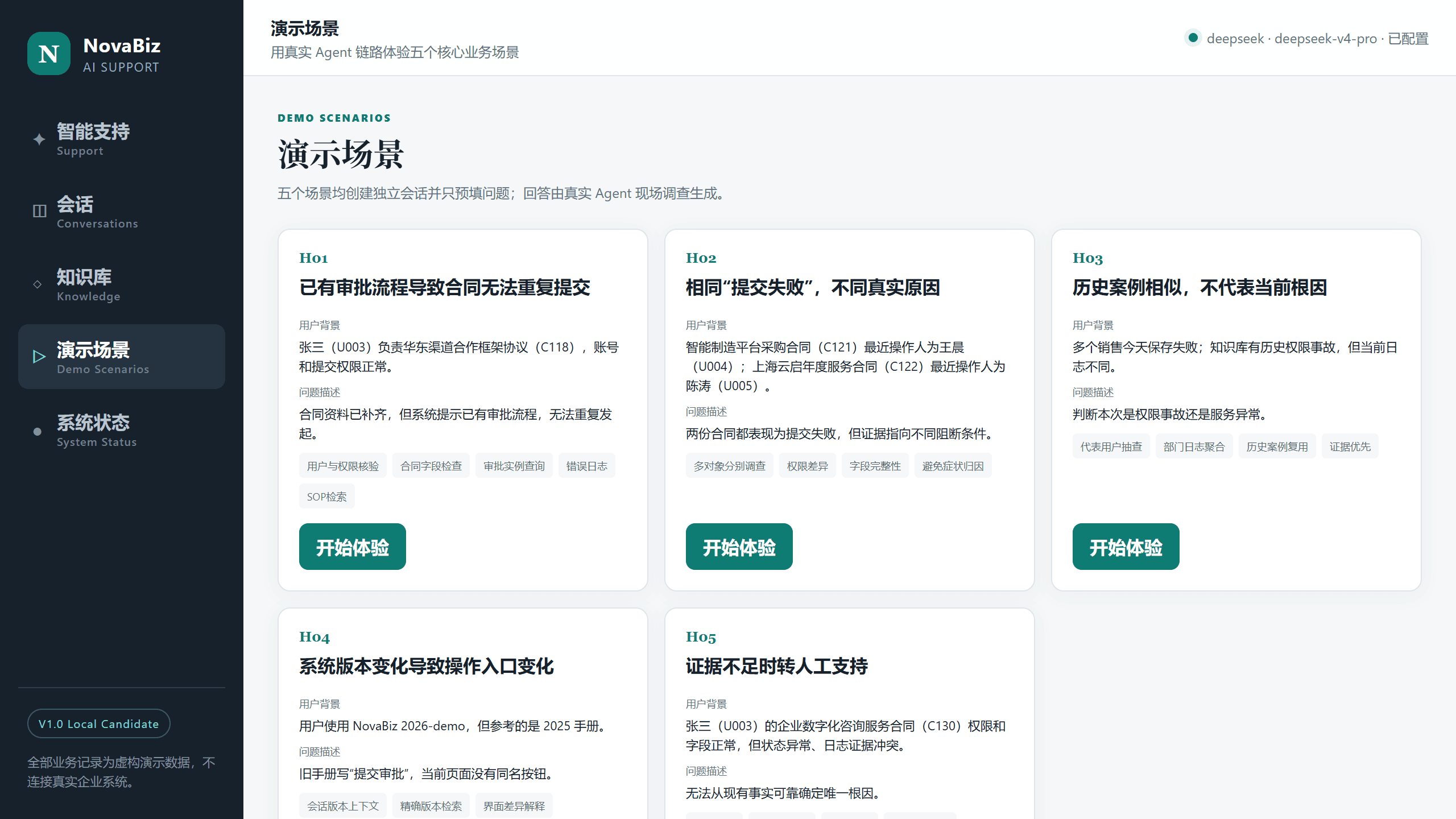Image resolution: width=1456 pixels, height=819 pixels.
Task: Click the 精确版本检索 tag
Action: 431,806
